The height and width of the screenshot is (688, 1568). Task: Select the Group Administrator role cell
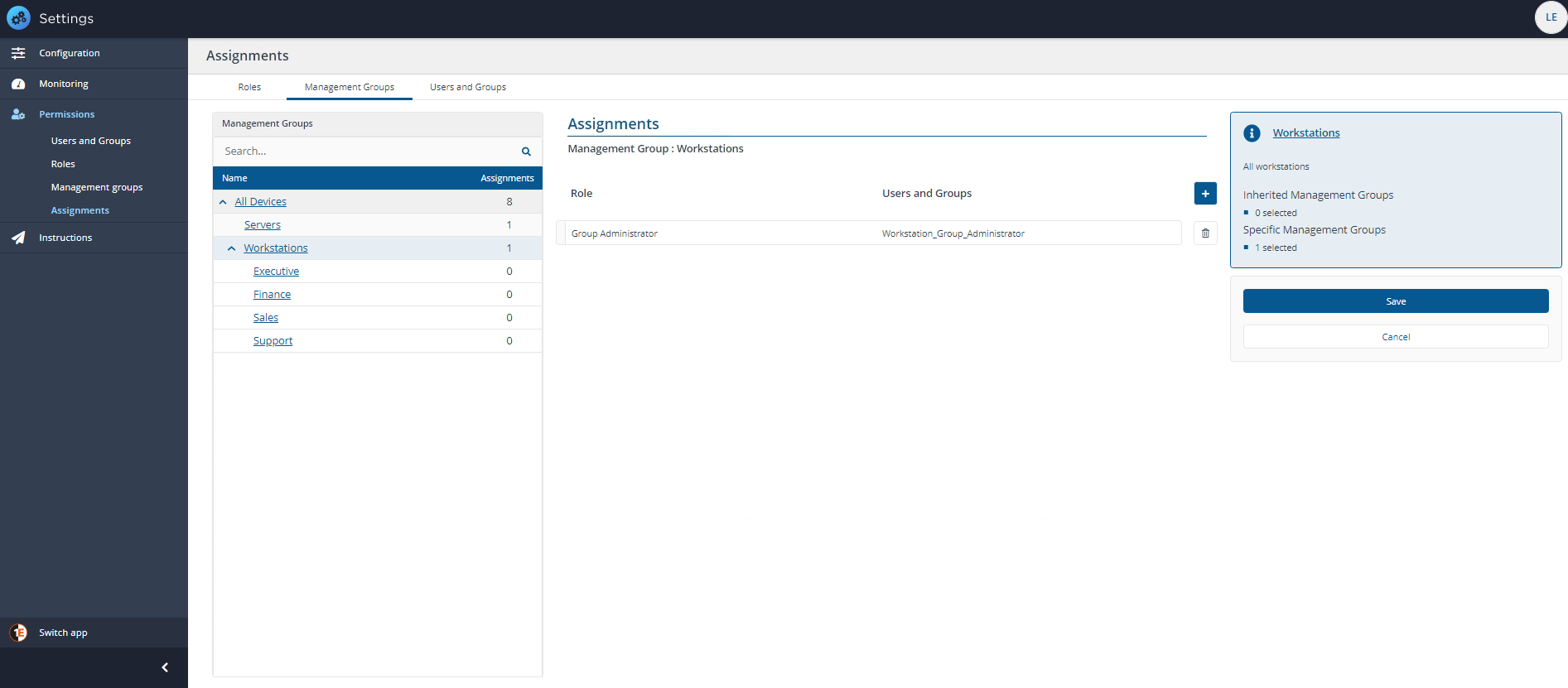click(x=614, y=233)
